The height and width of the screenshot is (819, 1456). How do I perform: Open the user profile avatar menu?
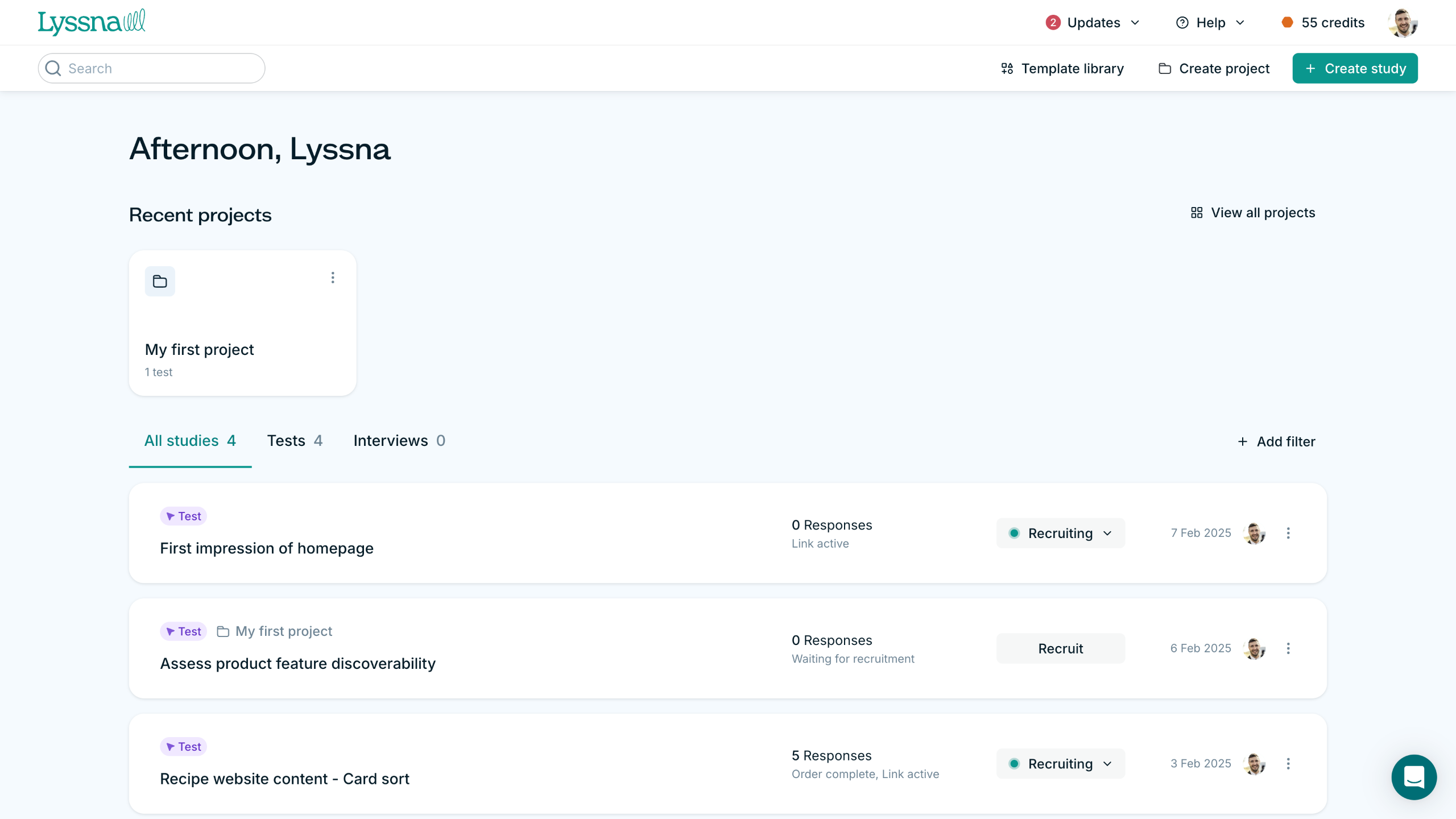coord(1403,23)
